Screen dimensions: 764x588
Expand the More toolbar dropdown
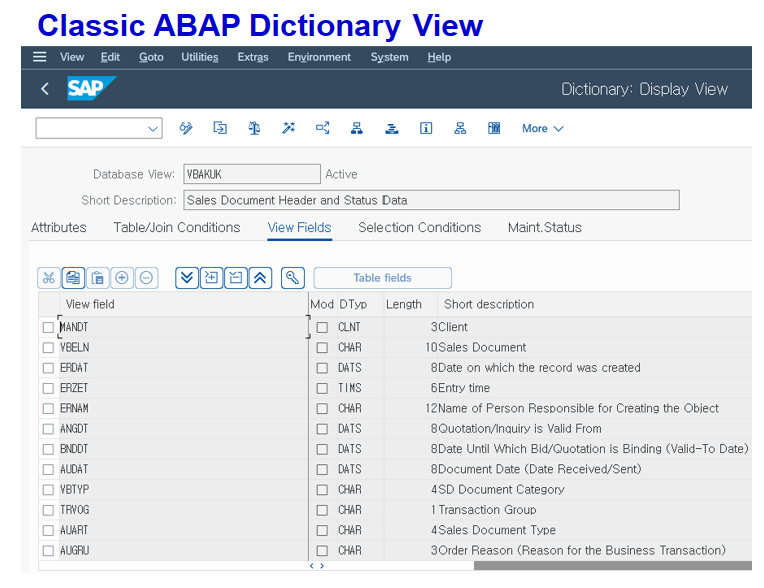(x=542, y=129)
